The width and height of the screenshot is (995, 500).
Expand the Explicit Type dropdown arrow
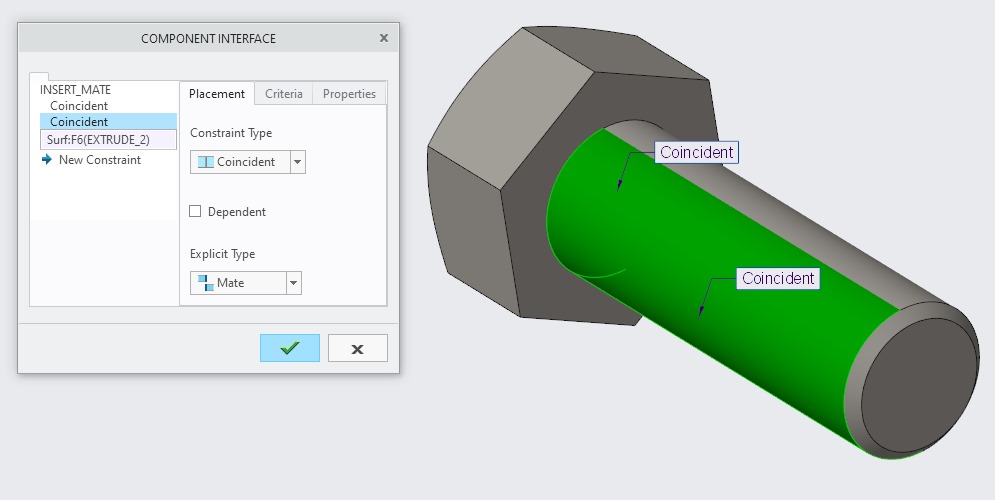coord(293,283)
